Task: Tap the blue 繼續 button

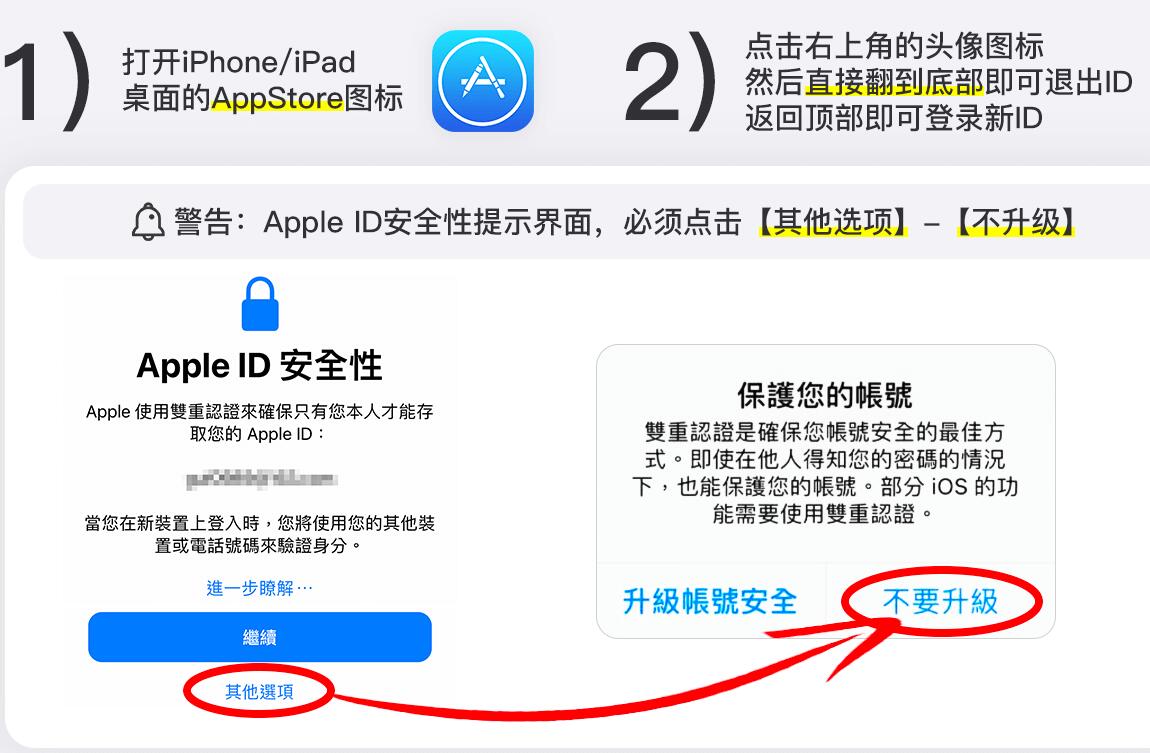Action: (x=260, y=637)
